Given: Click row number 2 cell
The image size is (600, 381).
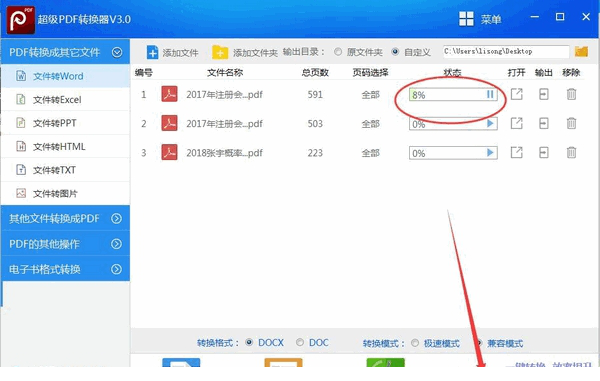Looking at the screenshot, I should (144, 124).
